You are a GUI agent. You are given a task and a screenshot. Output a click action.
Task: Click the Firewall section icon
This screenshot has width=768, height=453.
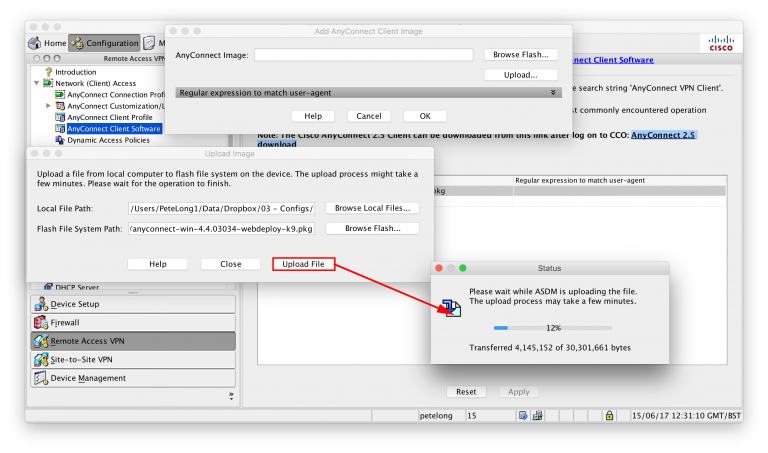[x=41, y=322]
